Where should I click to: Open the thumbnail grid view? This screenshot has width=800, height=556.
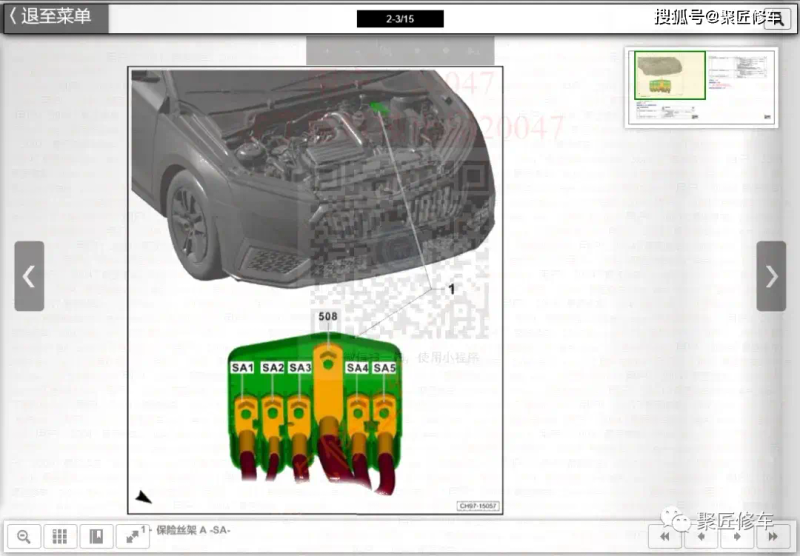59,536
